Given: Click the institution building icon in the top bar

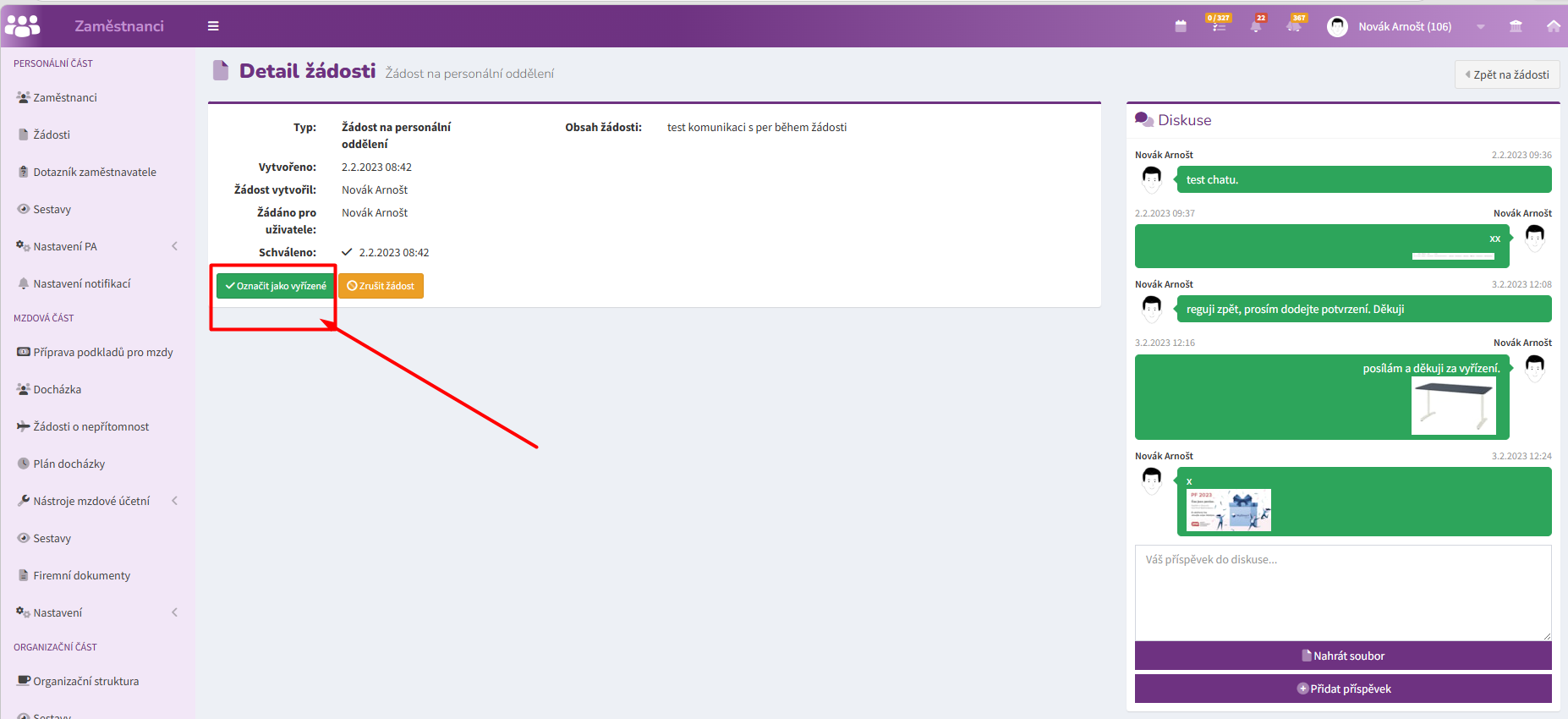Looking at the screenshot, I should click(1516, 26).
